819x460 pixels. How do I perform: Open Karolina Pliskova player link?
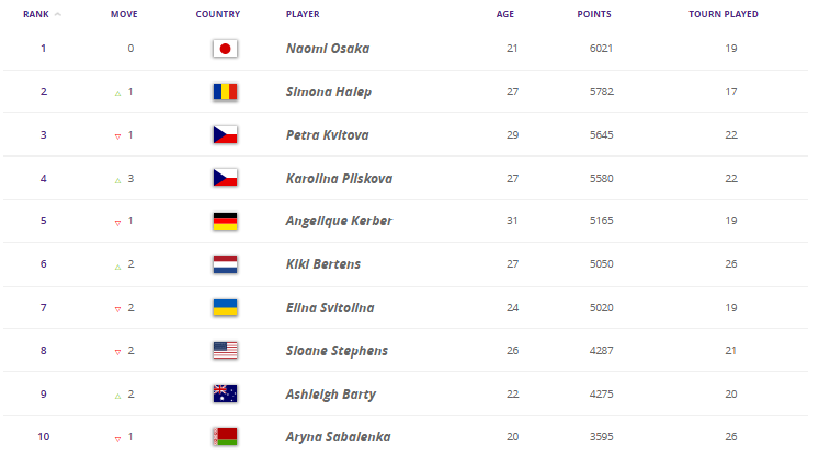tap(339, 179)
